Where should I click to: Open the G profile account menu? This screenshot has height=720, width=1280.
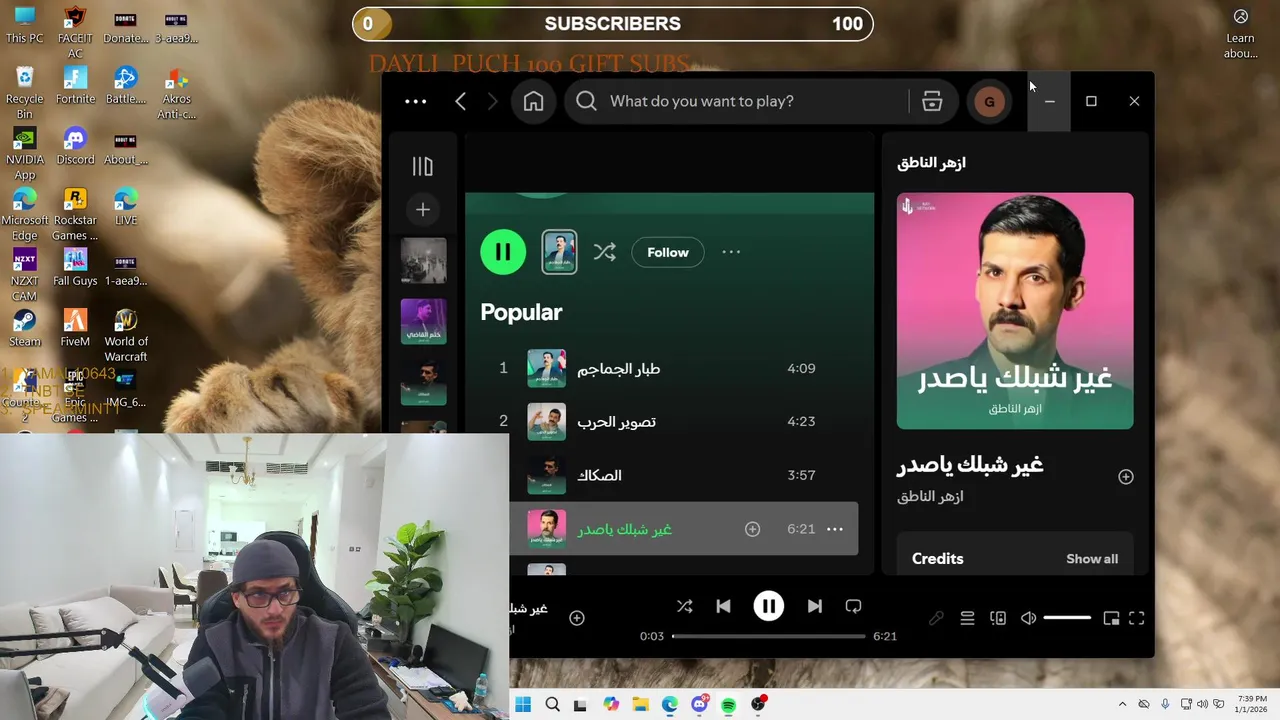[990, 101]
